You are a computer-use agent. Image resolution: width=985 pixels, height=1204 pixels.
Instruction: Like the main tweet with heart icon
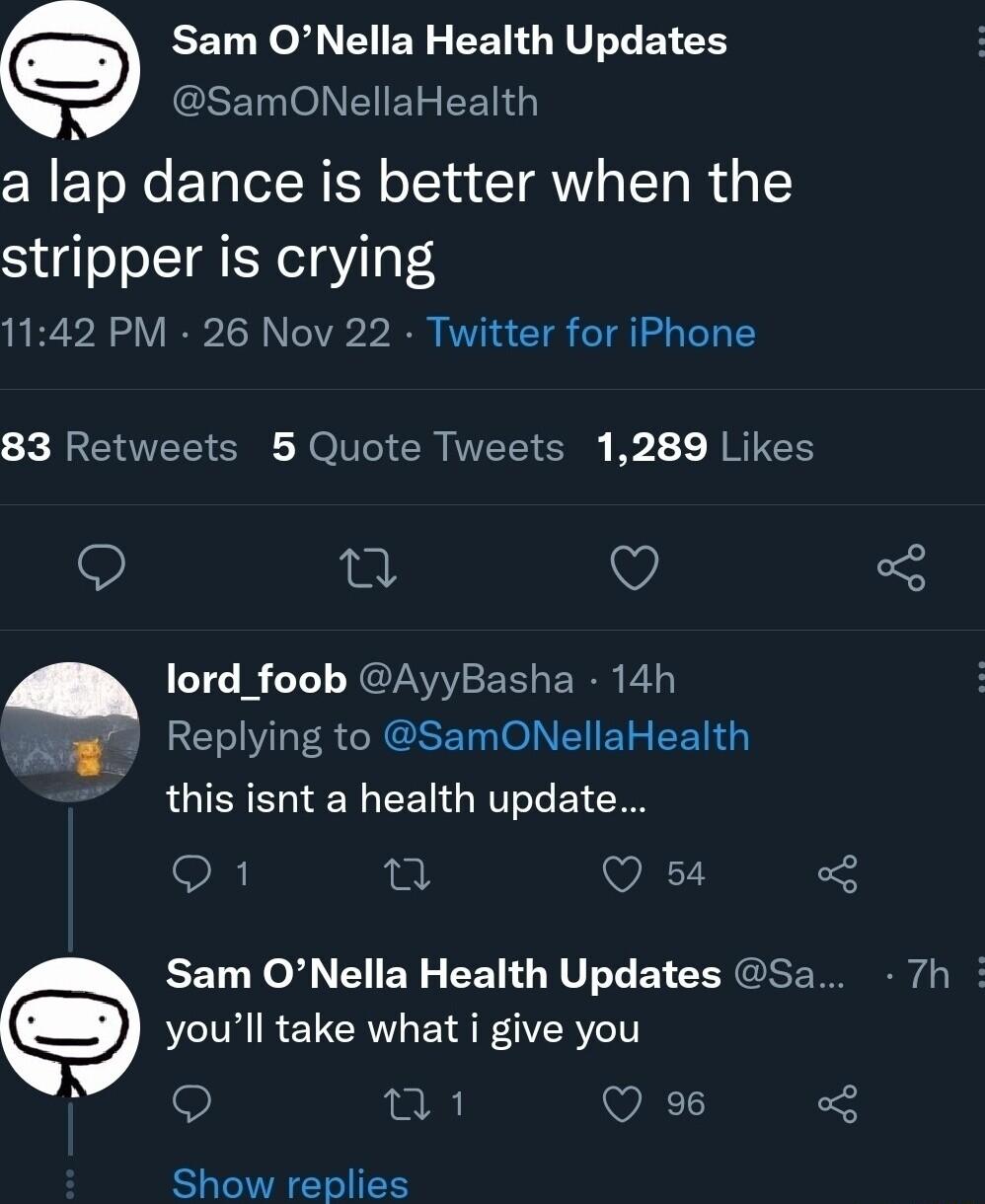(x=634, y=569)
